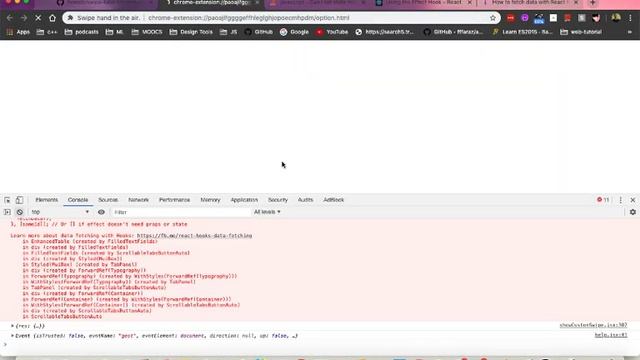
Task: Go forward in browser history
Action: pos(24,18)
